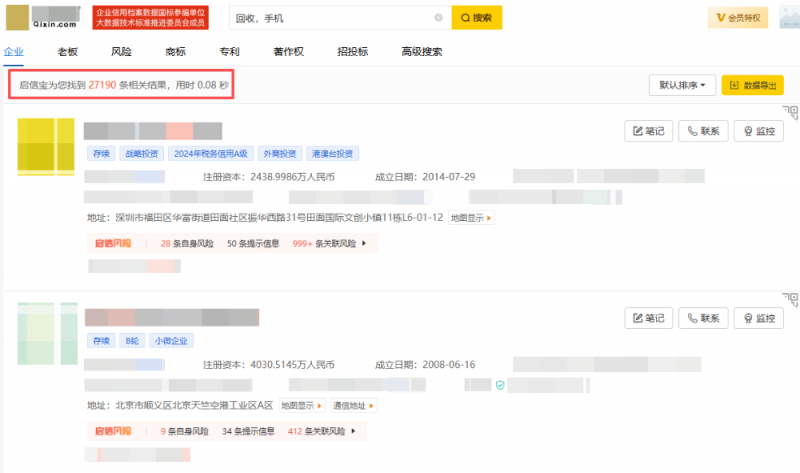This screenshot has width=800, height=473.
Task: Click 联系 contact on the first company
Action: click(703, 131)
